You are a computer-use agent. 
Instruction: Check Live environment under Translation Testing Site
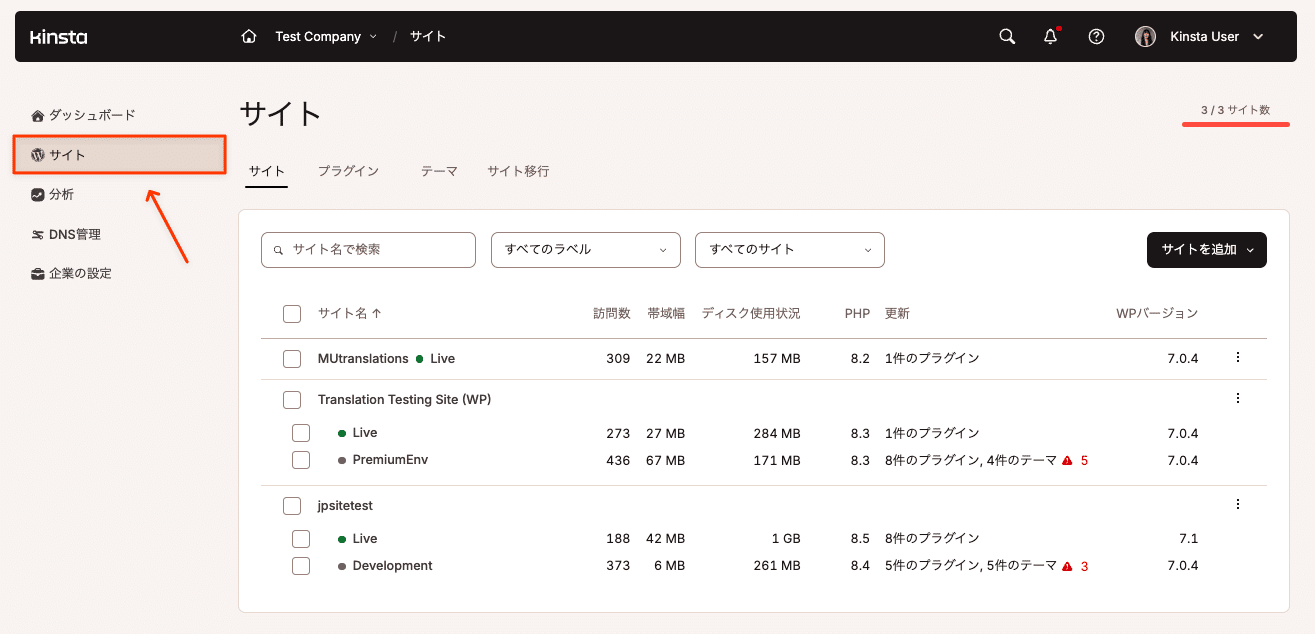[301, 433]
